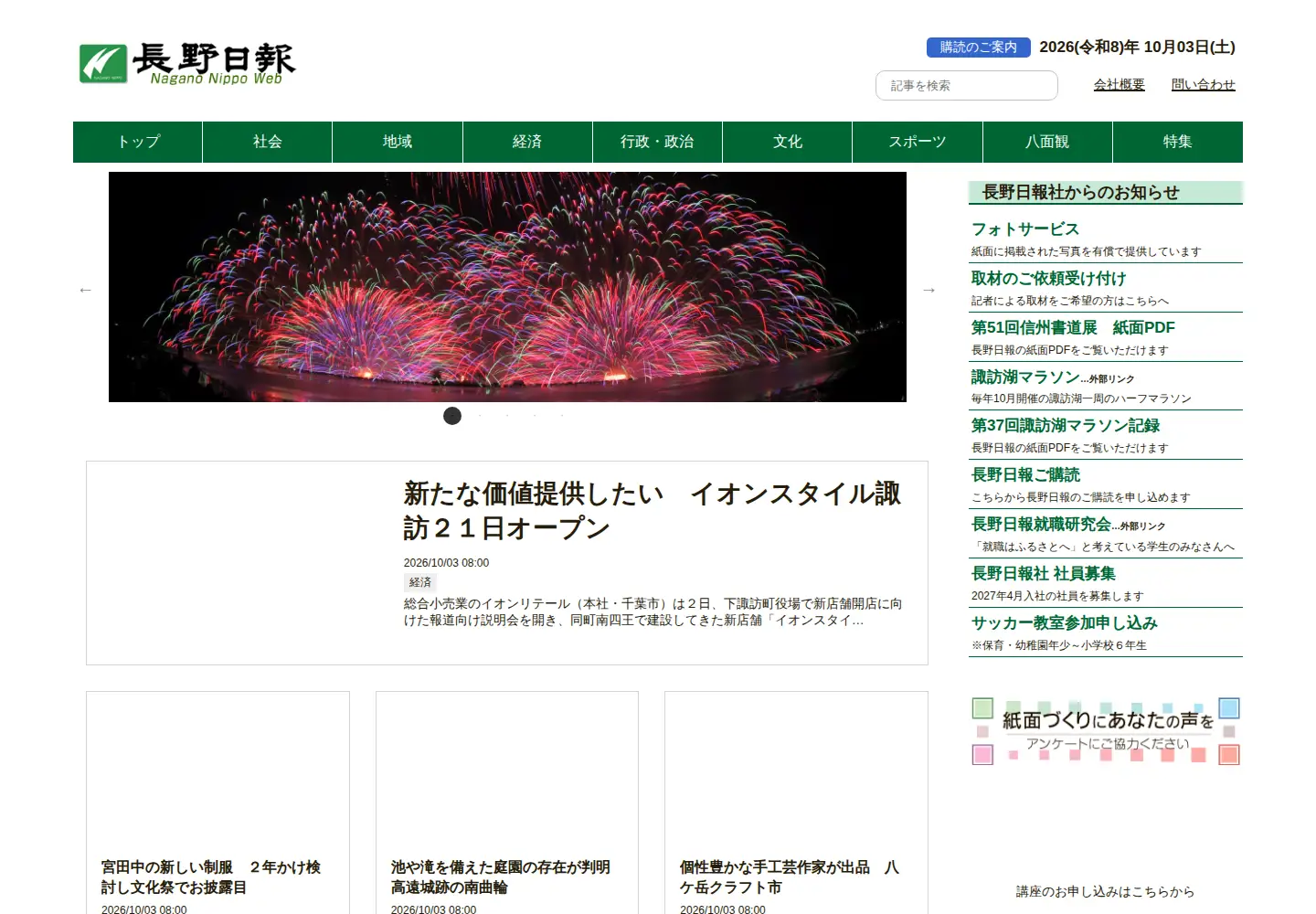Go to the トップ menu item
The image size is (1316, 914).
tap(138, 142)
